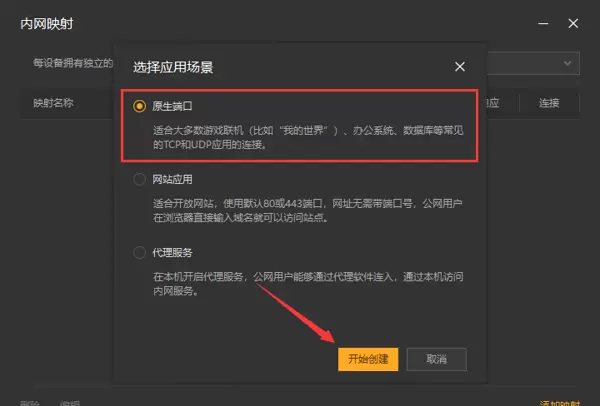
Task: Click the 映射名称 column header
Action: coord(53,103)
